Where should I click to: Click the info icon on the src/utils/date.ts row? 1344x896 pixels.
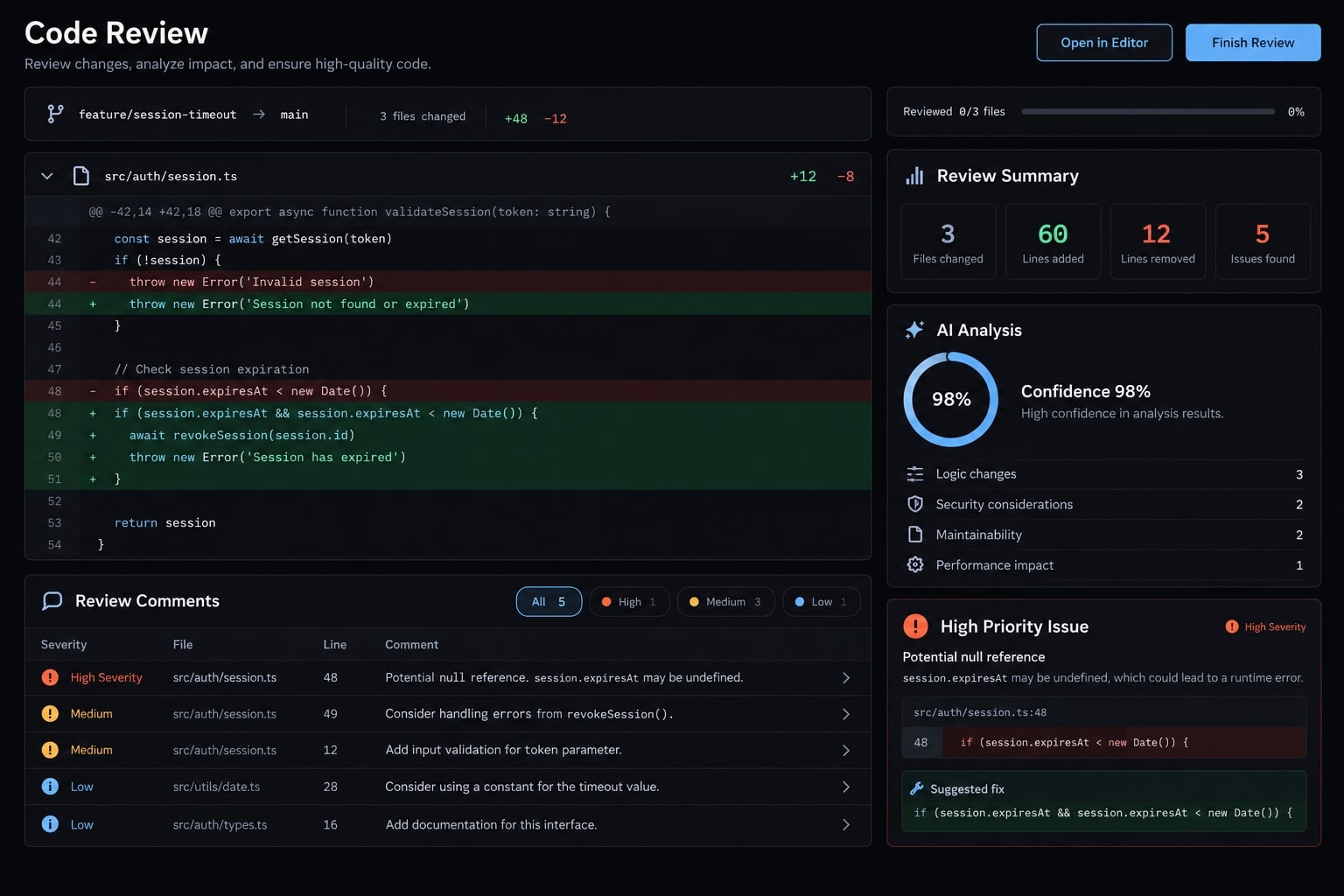pyautogui.click(x=50, y=787)
